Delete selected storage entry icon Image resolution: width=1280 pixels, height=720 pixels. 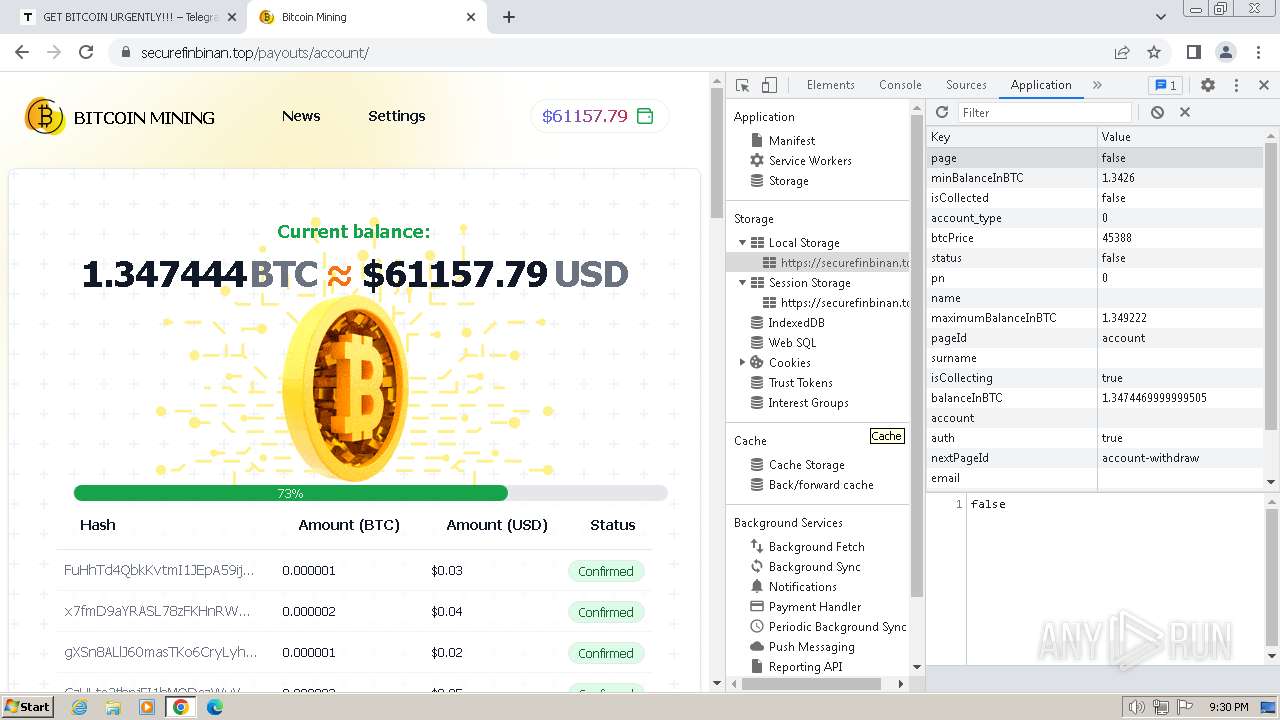click(1185, 113)
